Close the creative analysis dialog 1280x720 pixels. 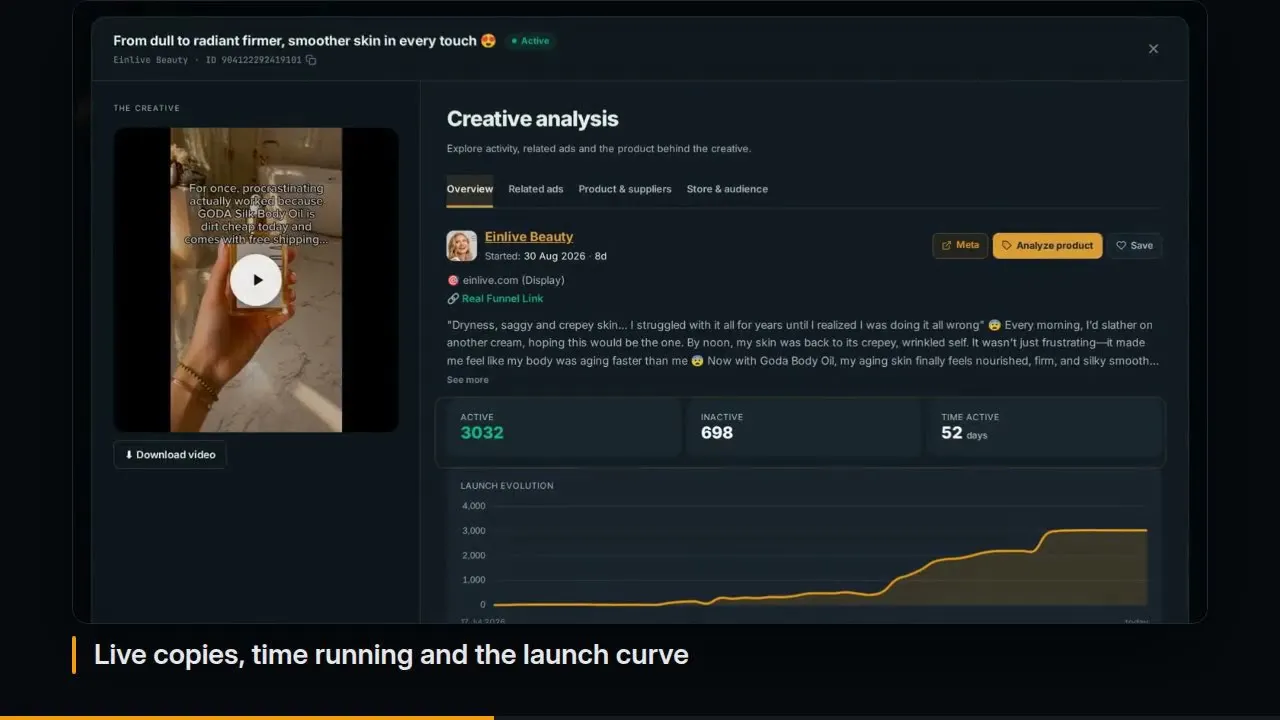coord(1153,48)
